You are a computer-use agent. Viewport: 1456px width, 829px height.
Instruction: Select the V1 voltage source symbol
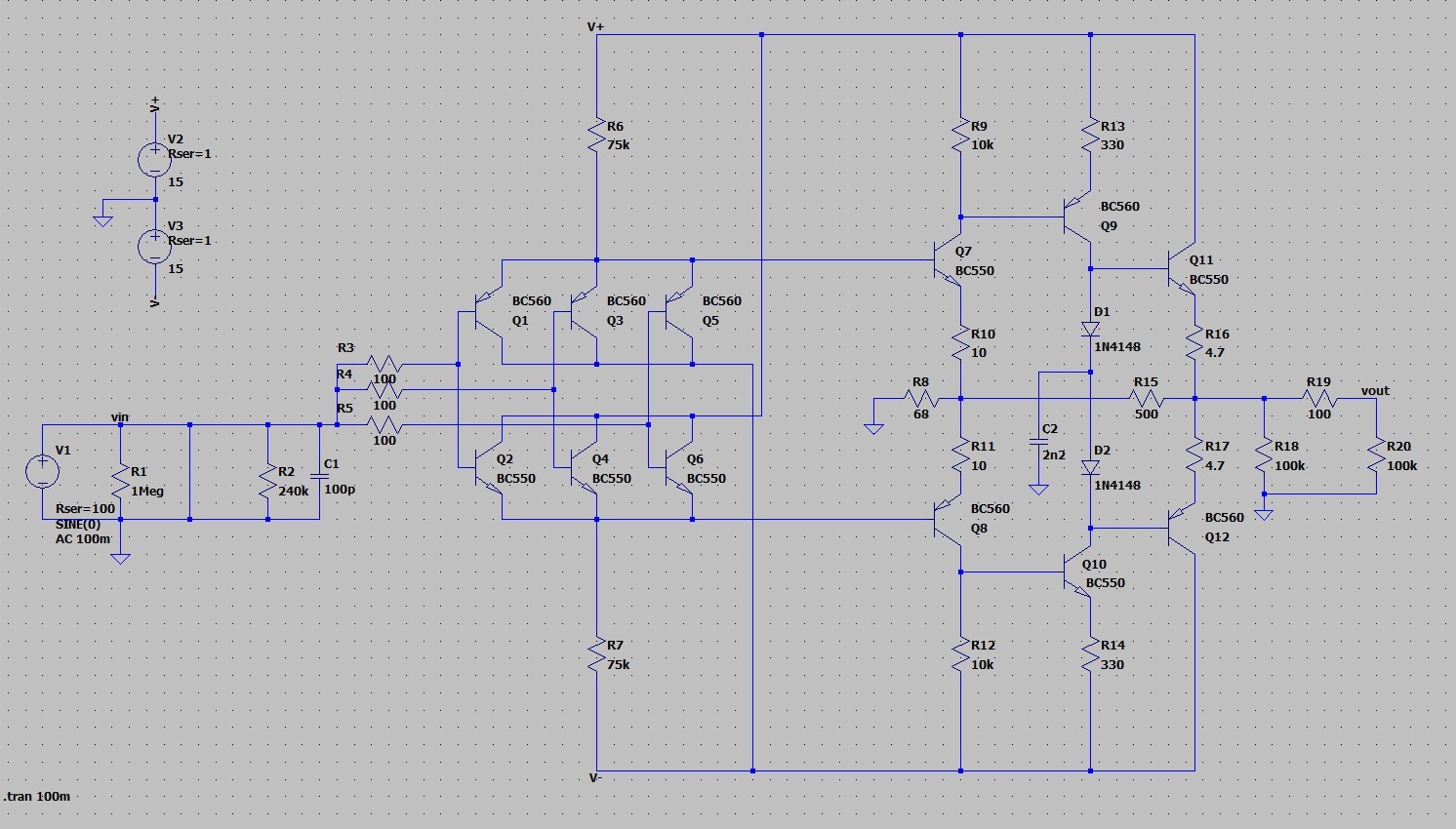pos(42,472)
